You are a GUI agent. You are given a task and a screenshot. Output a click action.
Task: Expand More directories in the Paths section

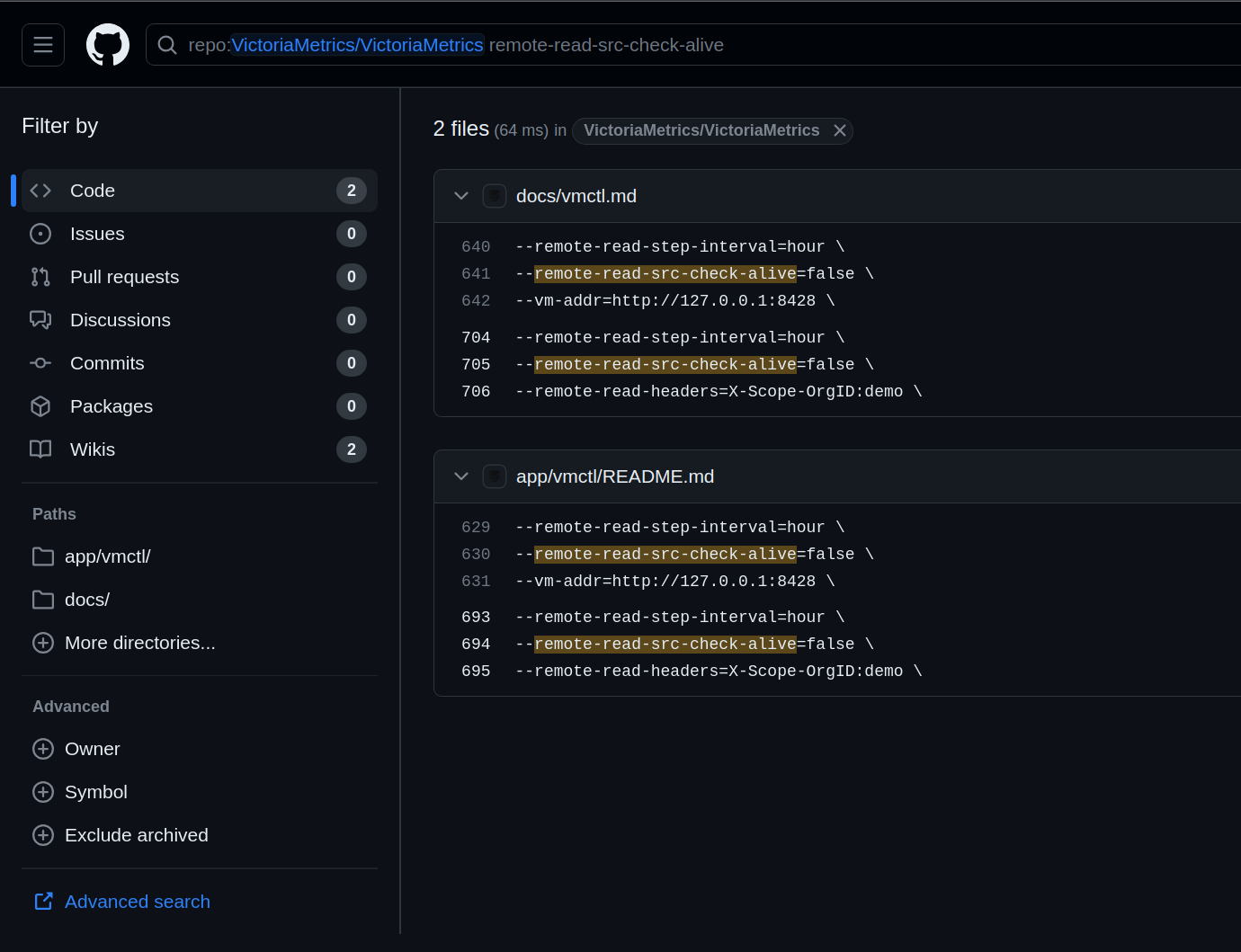coord(139,643)
